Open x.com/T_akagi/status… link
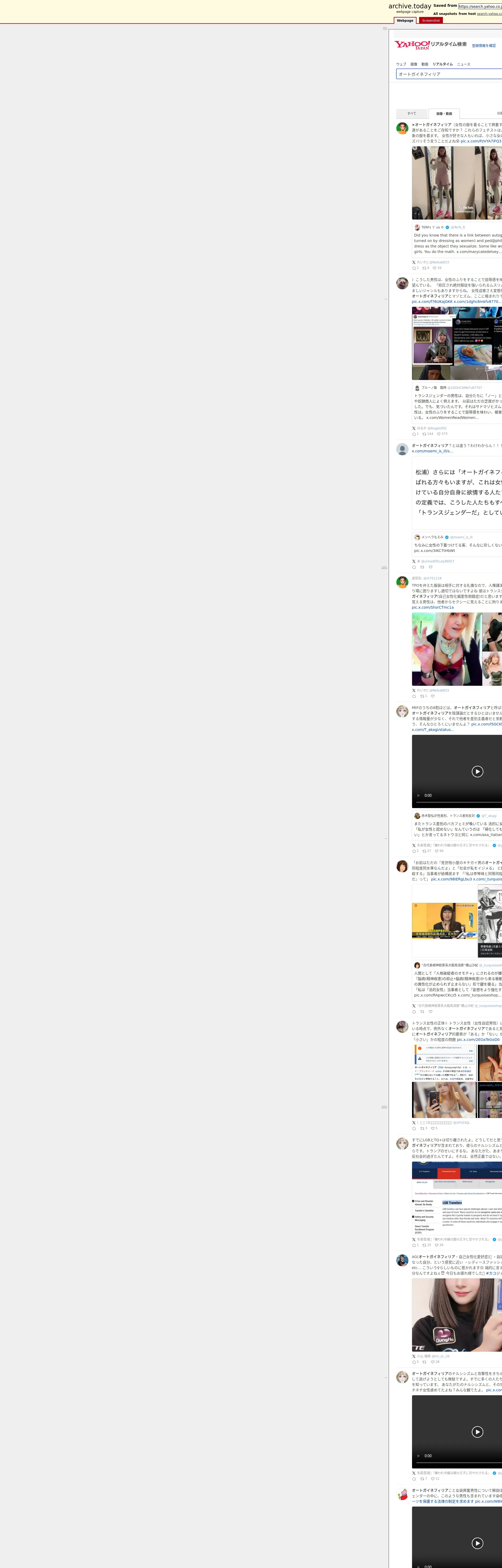Screen dimensions: 502x1568 click(433, 730)
